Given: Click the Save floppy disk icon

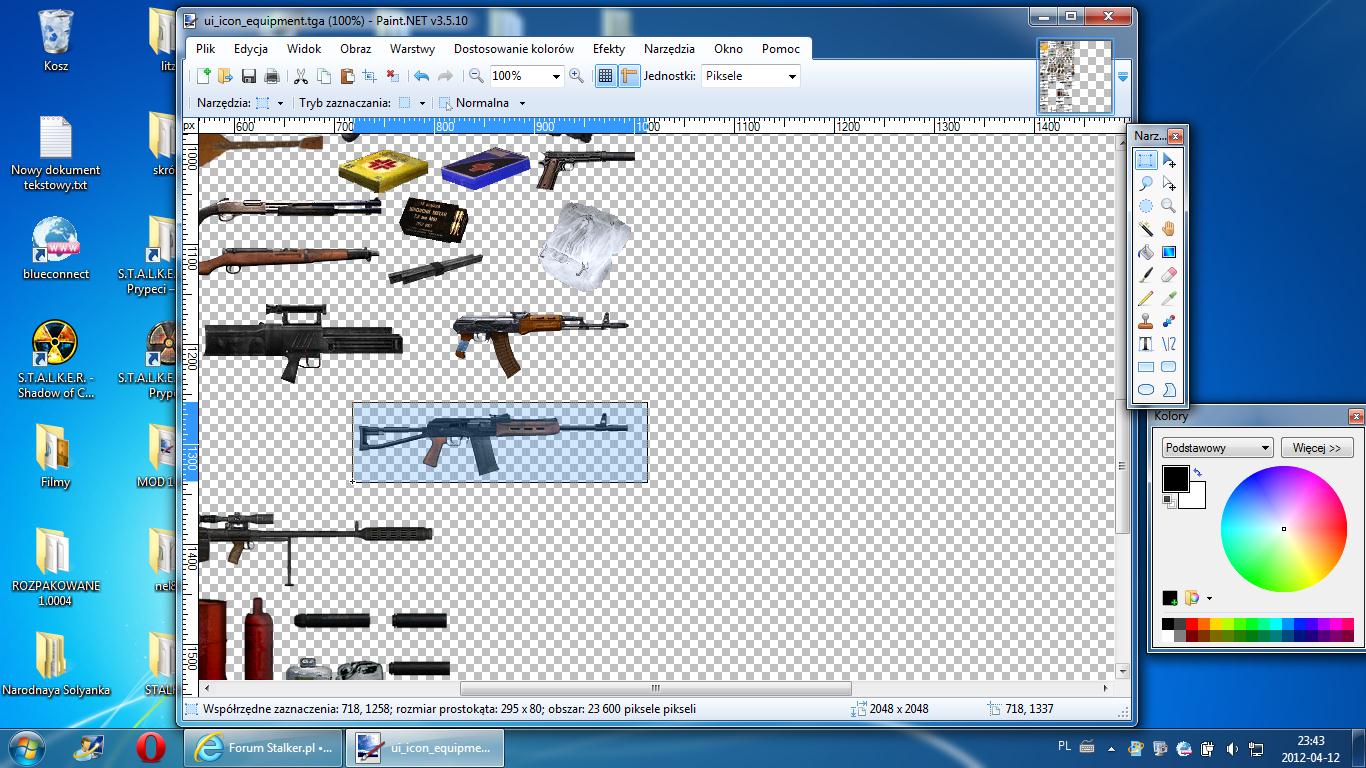Looking at the screenshot, I should click(x=248, y=76).
